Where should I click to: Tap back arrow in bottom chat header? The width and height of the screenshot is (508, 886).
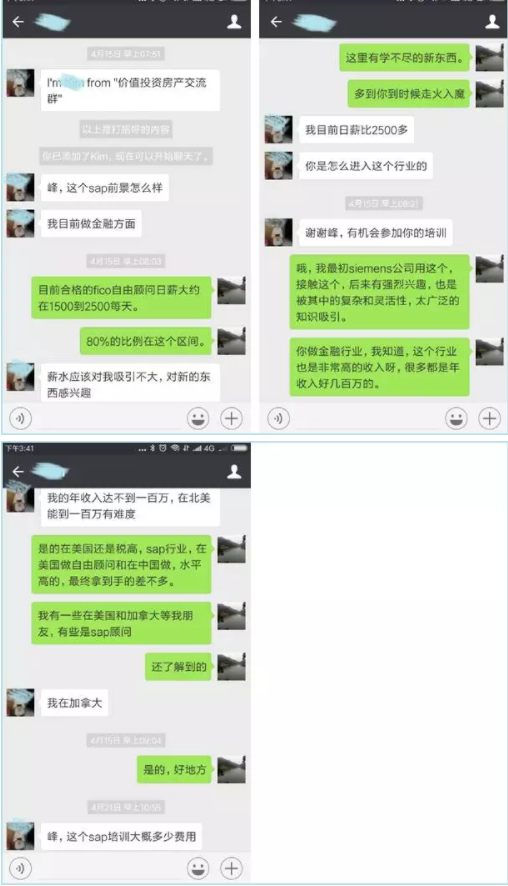18,472
